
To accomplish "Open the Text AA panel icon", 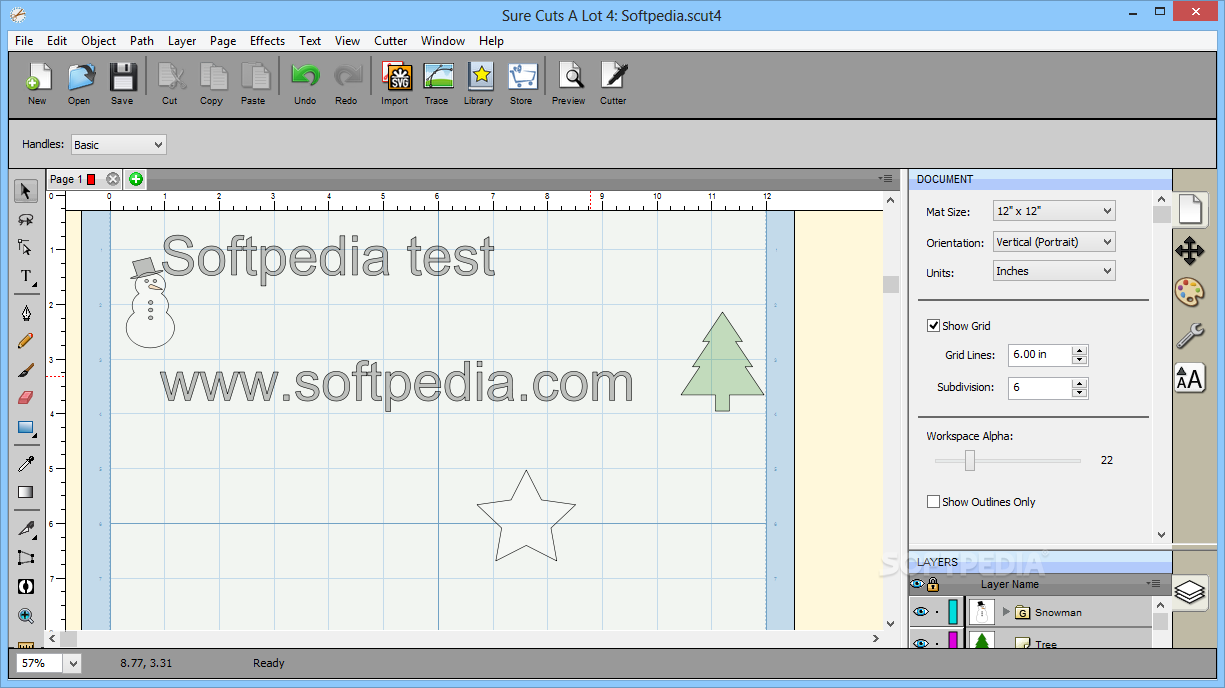I will (x=1189, y=377).
